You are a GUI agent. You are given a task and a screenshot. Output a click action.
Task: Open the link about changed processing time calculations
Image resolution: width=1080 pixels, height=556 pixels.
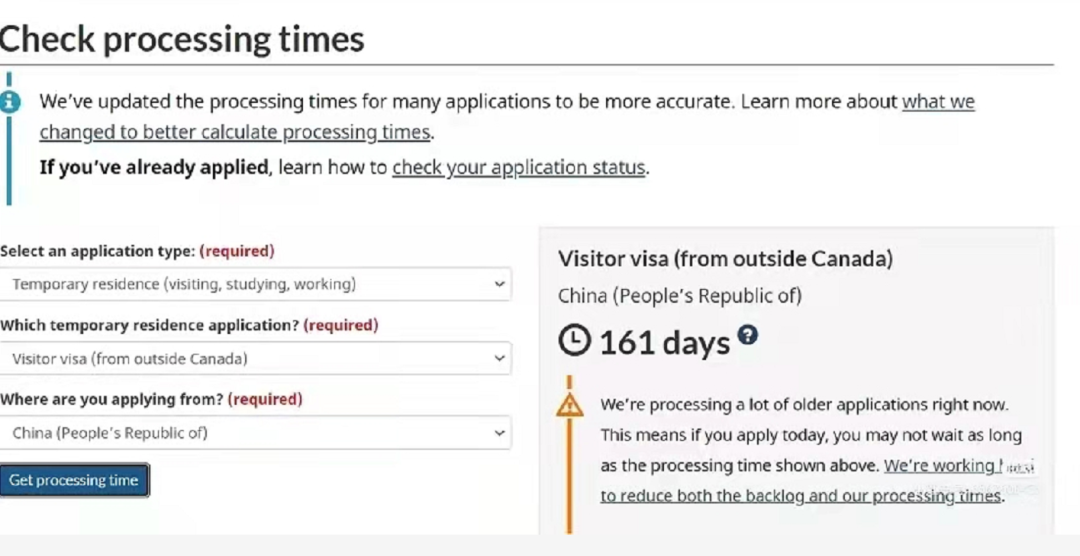coord(235,132)
